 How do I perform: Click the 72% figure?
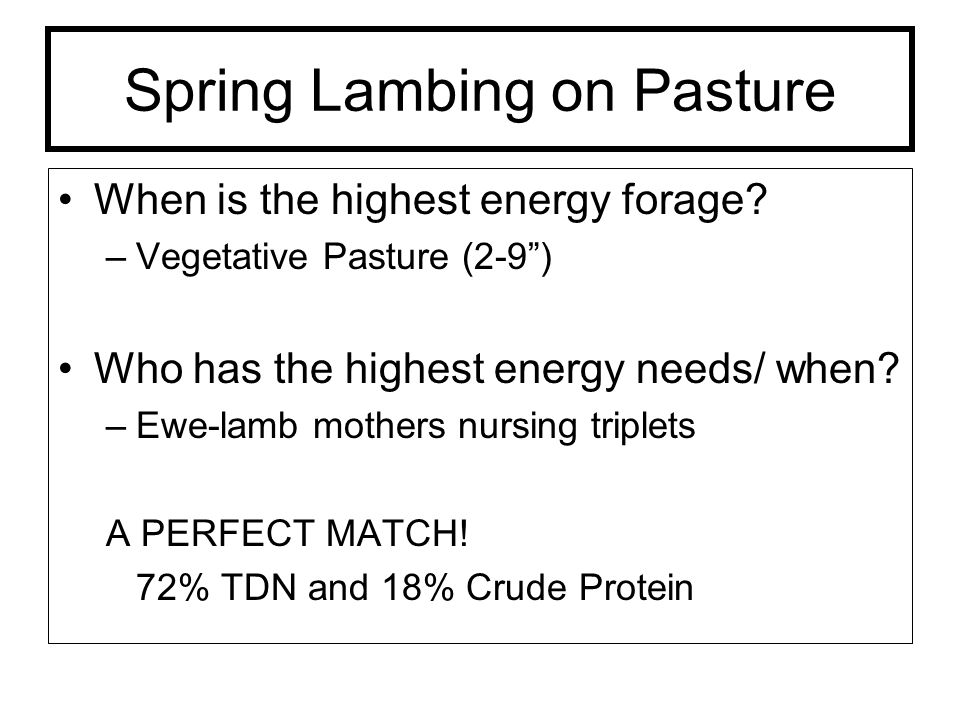[x=172, y=587]
